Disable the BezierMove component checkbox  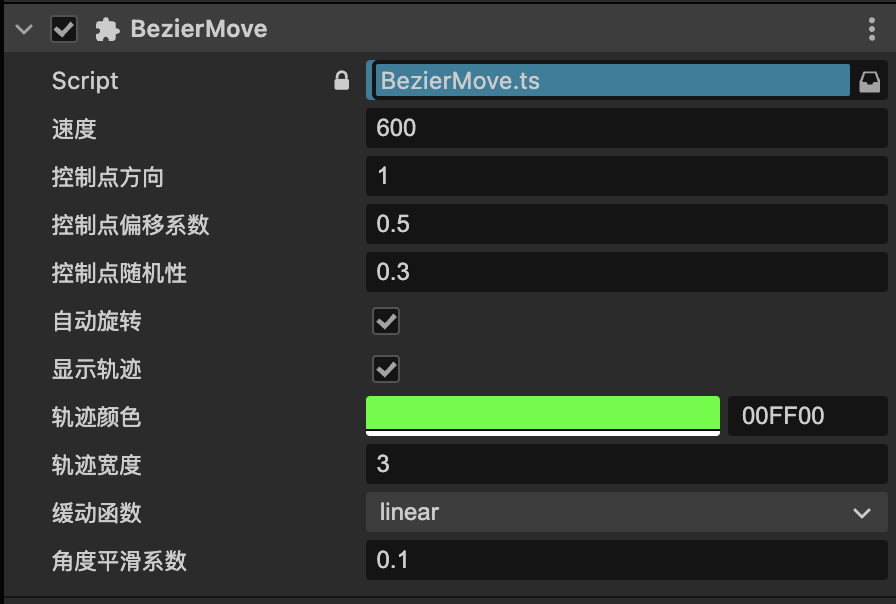[64, 29]
